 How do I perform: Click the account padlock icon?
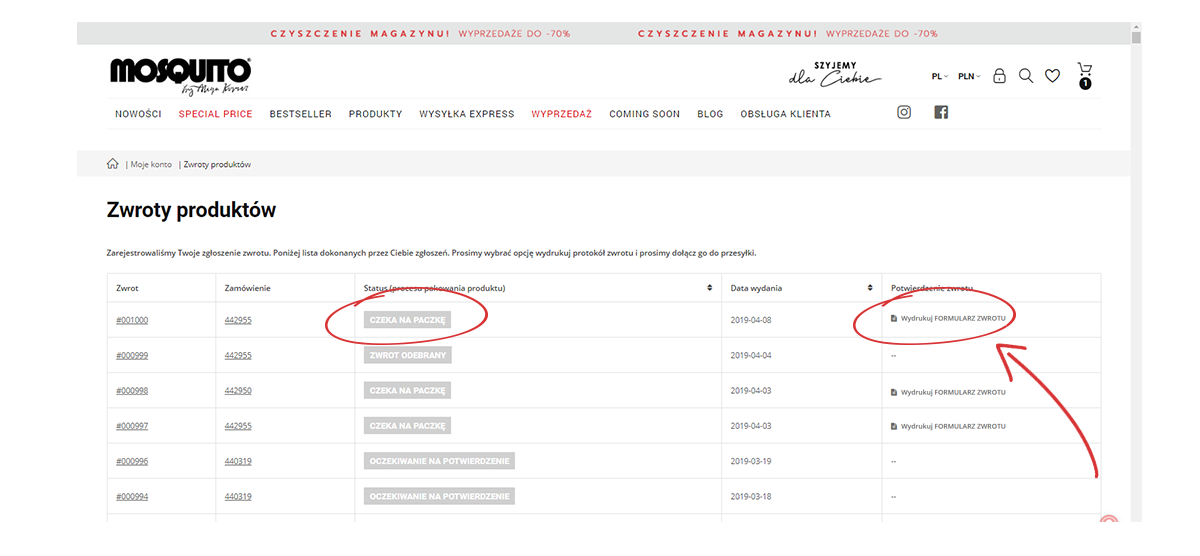click(999, 76)
